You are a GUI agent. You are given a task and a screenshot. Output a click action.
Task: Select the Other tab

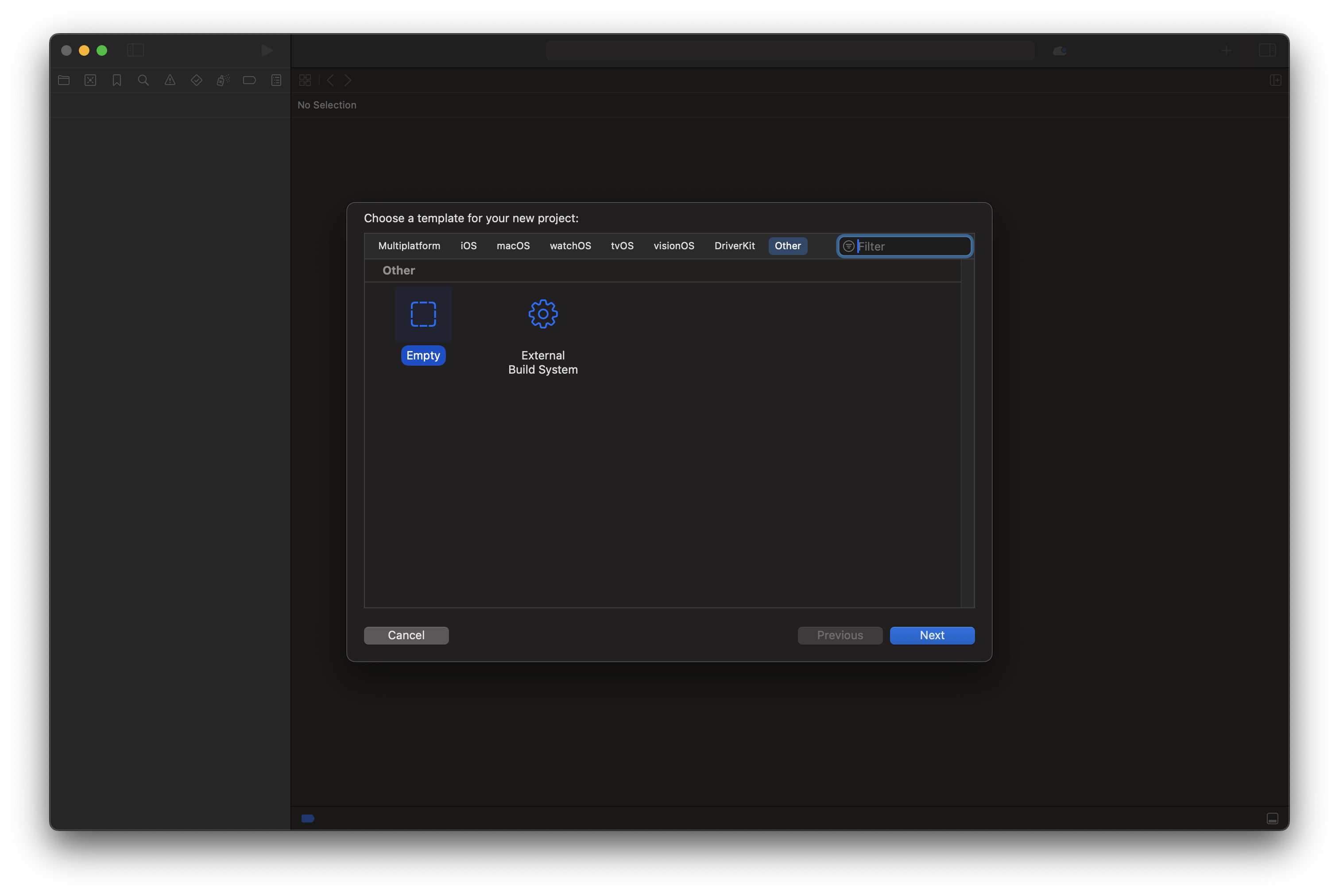(788, 246)
